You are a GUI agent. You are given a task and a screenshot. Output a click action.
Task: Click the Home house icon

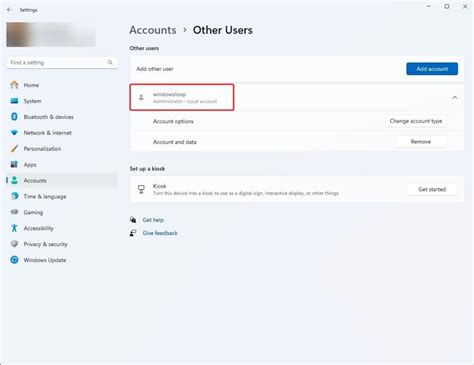(14, 85)
